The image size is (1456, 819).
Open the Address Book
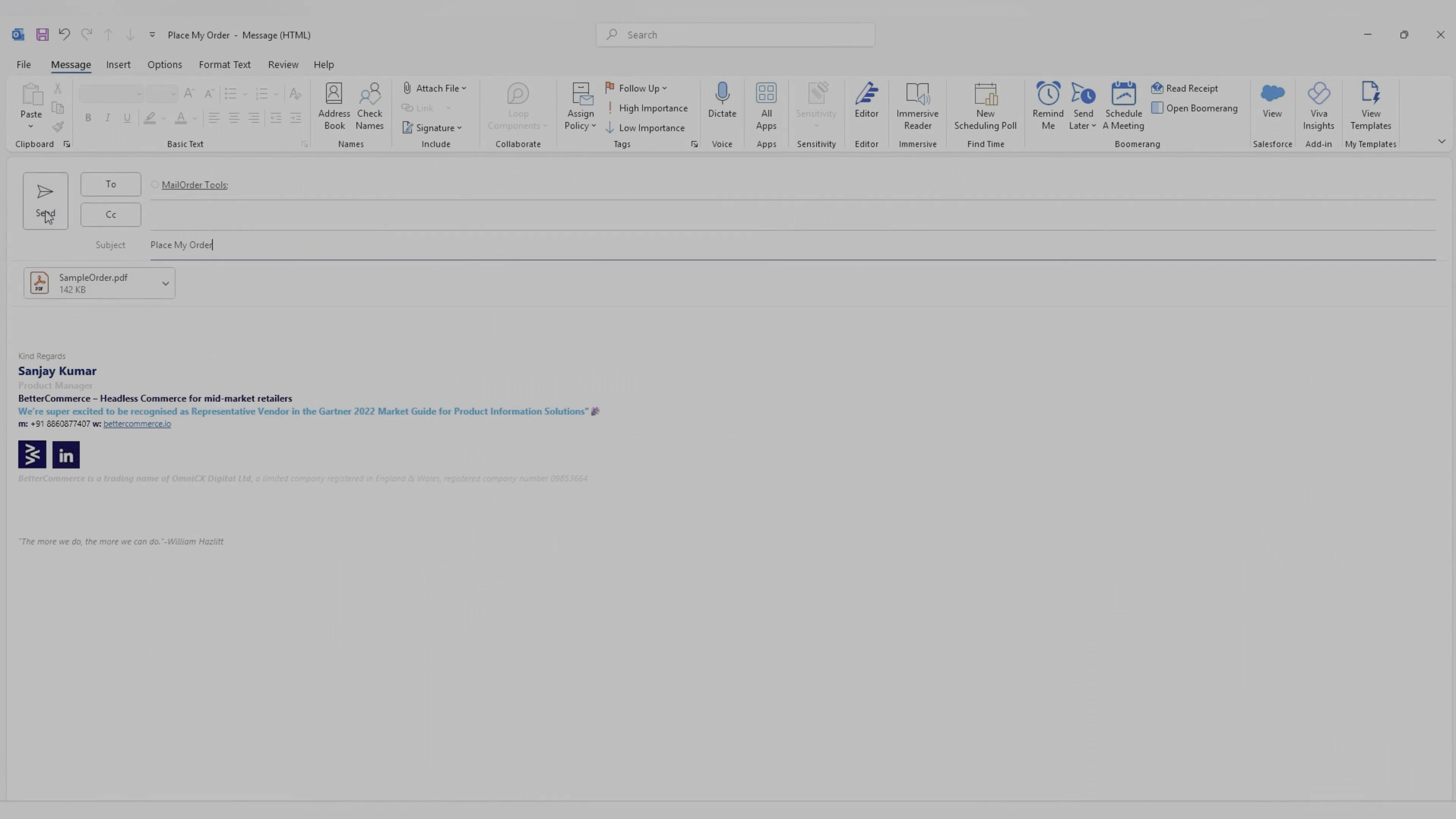point(334,106)
